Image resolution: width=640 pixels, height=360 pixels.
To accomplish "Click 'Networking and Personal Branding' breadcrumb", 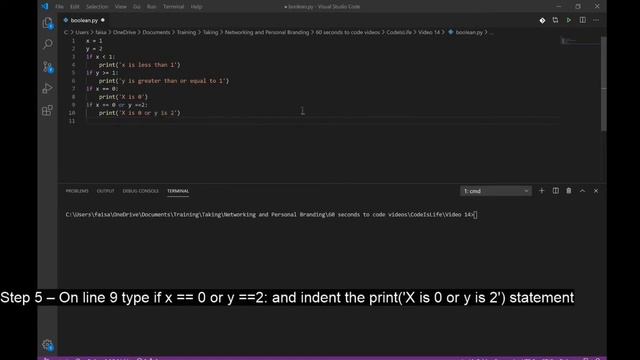I will 267,32.
